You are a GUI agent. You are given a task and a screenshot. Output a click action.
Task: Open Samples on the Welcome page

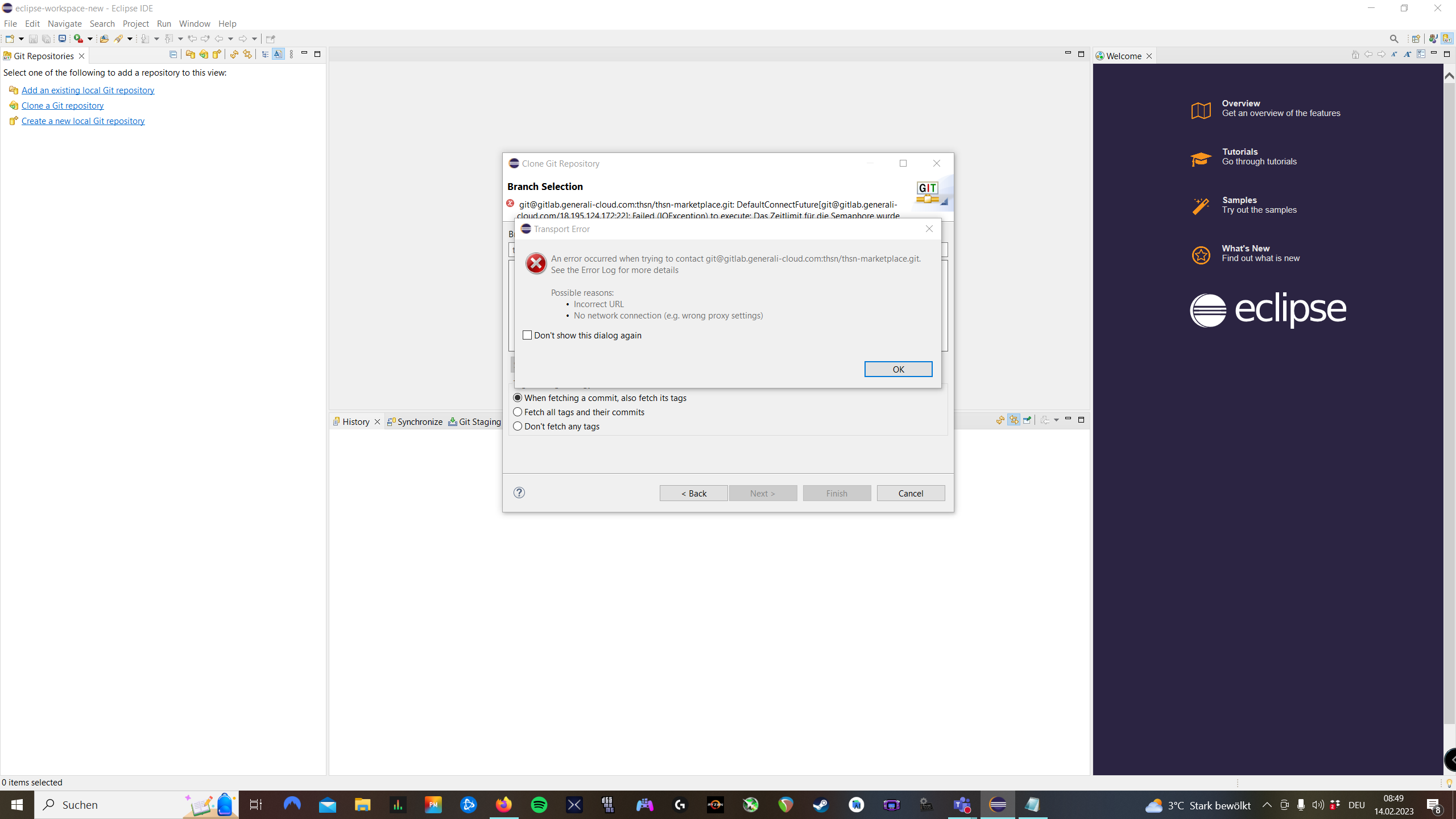point(1244,205)
